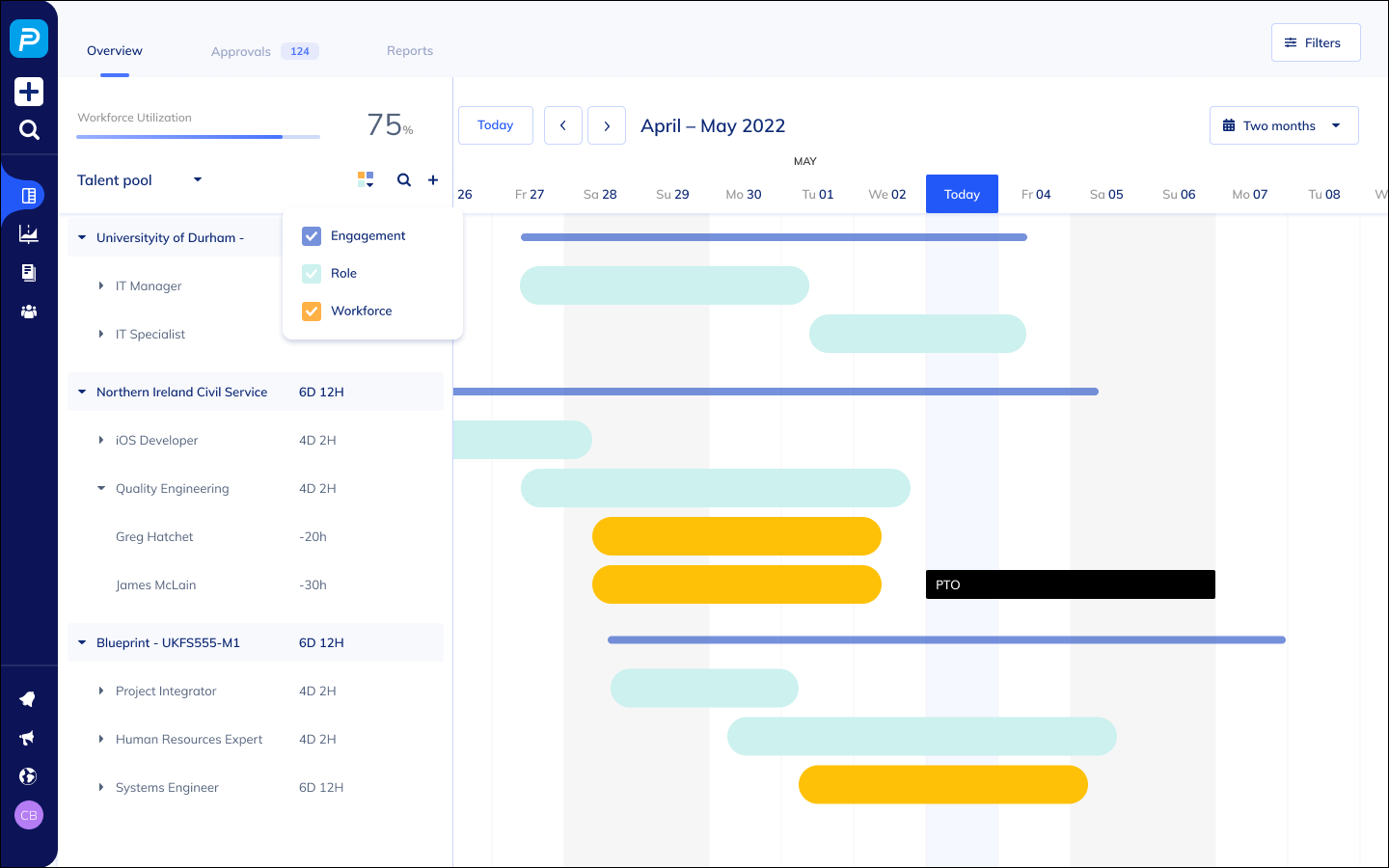Expand the iOS Developer row

tap(101, 441)
